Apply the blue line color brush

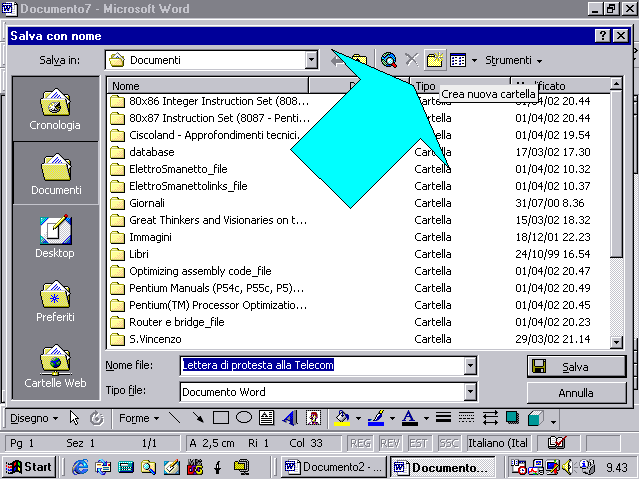[376, 418]
